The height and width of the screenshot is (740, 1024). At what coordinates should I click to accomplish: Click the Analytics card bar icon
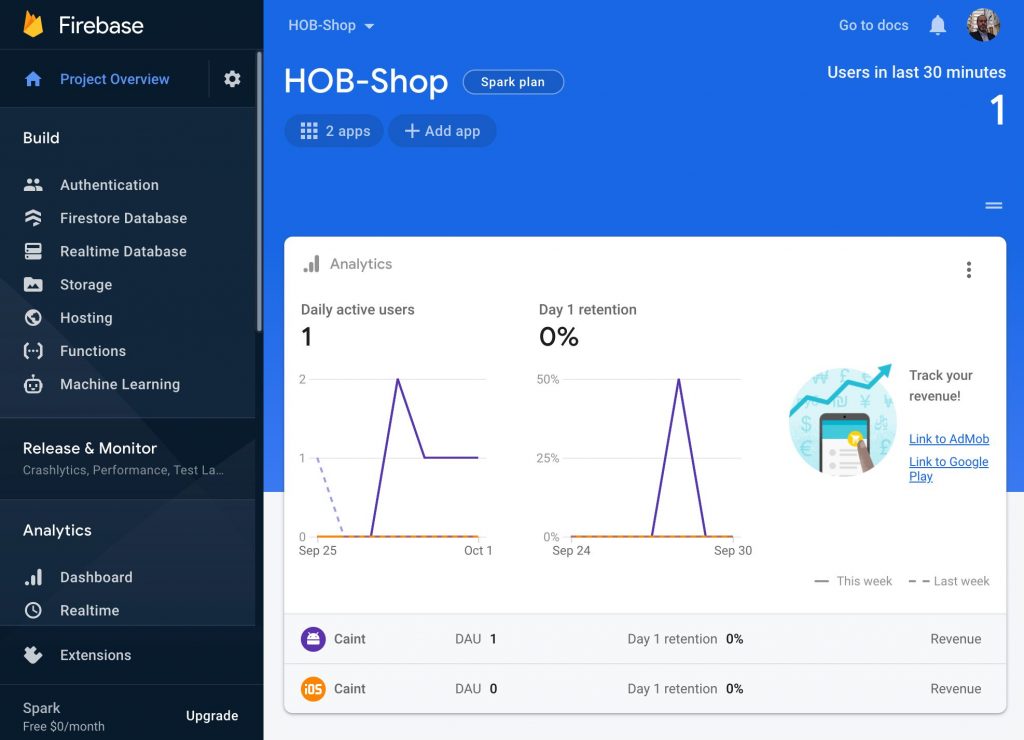pos(312,264)
